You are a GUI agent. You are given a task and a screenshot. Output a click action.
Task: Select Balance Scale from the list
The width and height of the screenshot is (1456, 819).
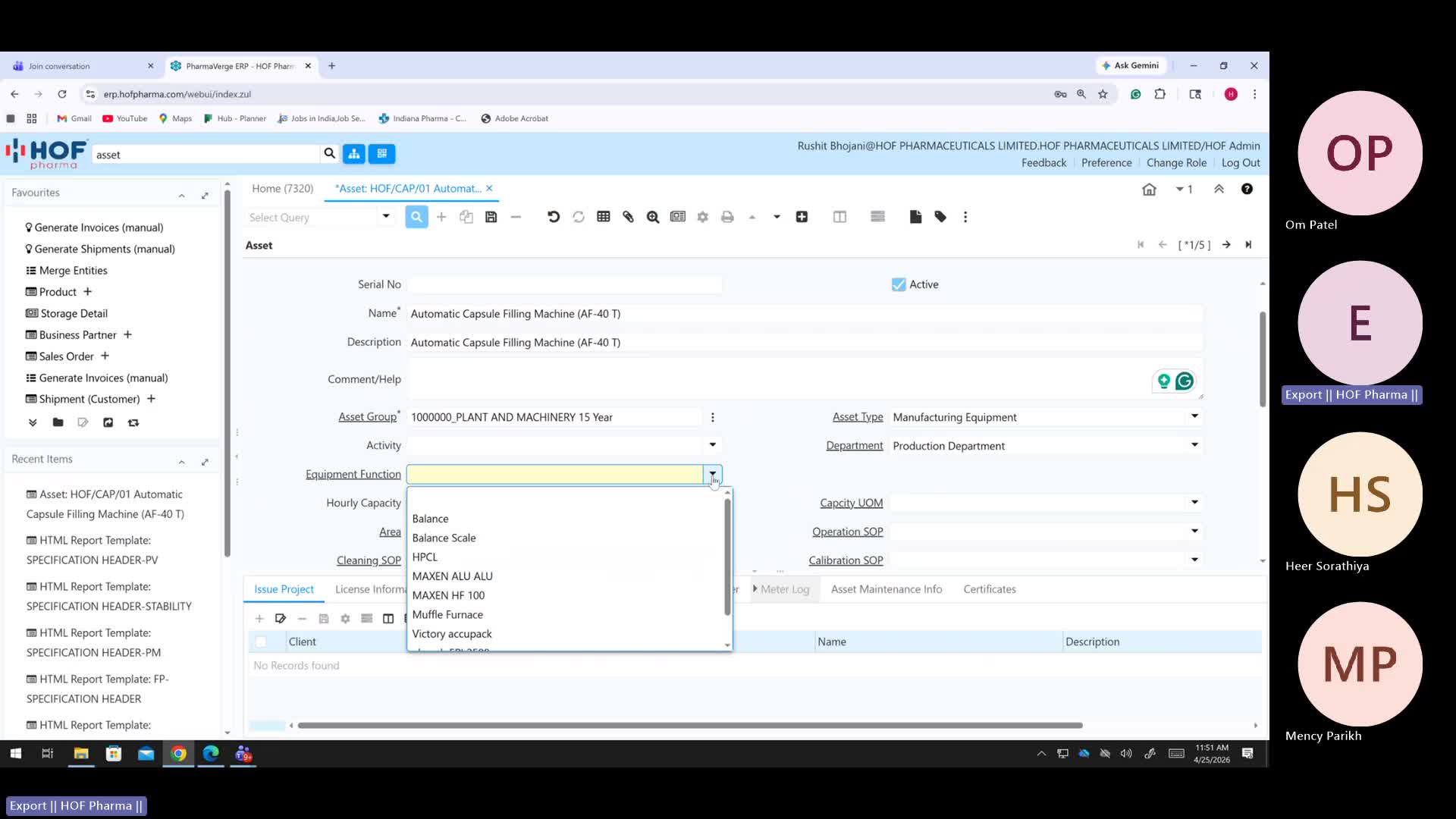(x=444, y=538)
